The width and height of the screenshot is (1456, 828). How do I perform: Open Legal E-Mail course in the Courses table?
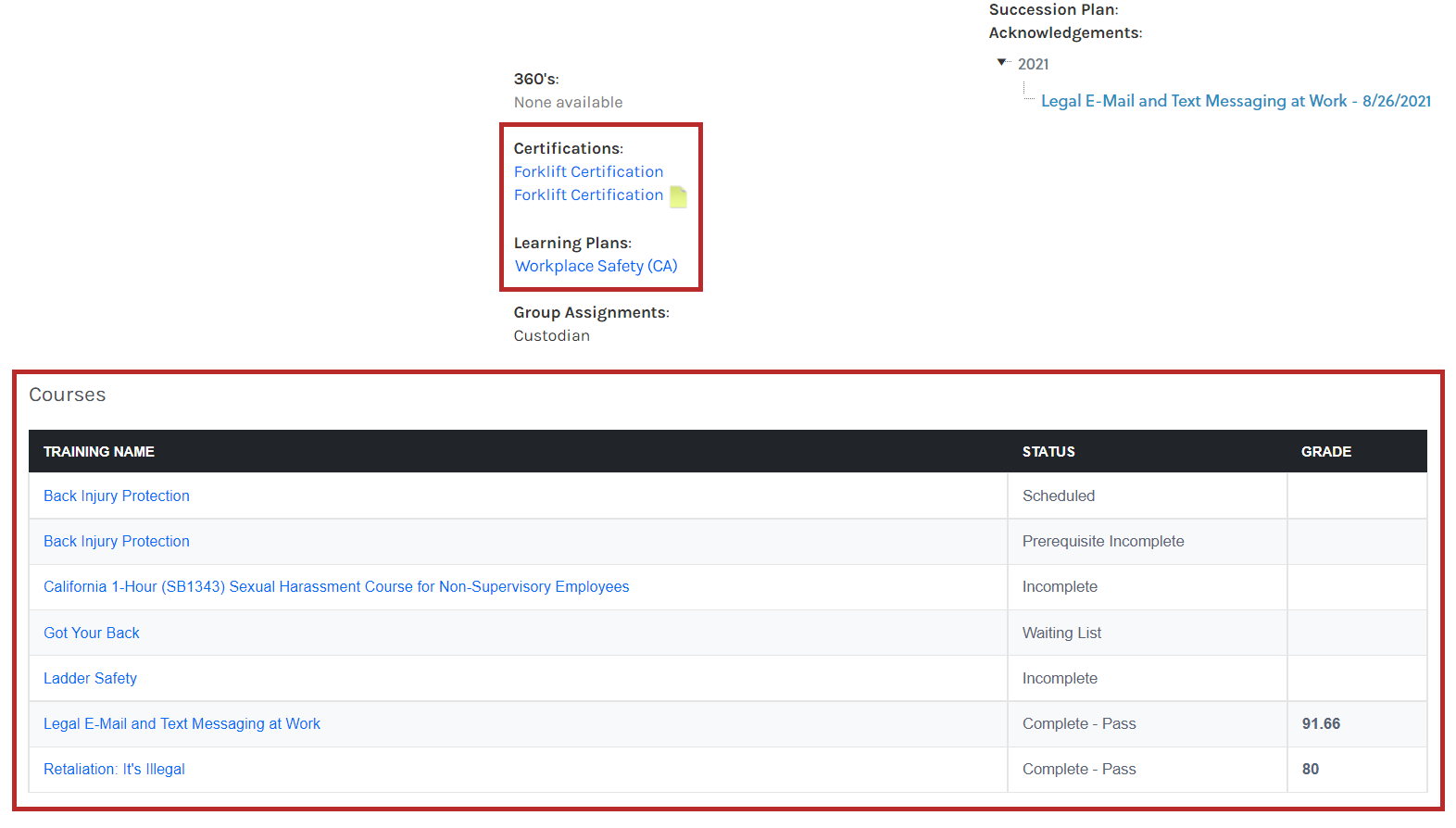click(182, 723)
